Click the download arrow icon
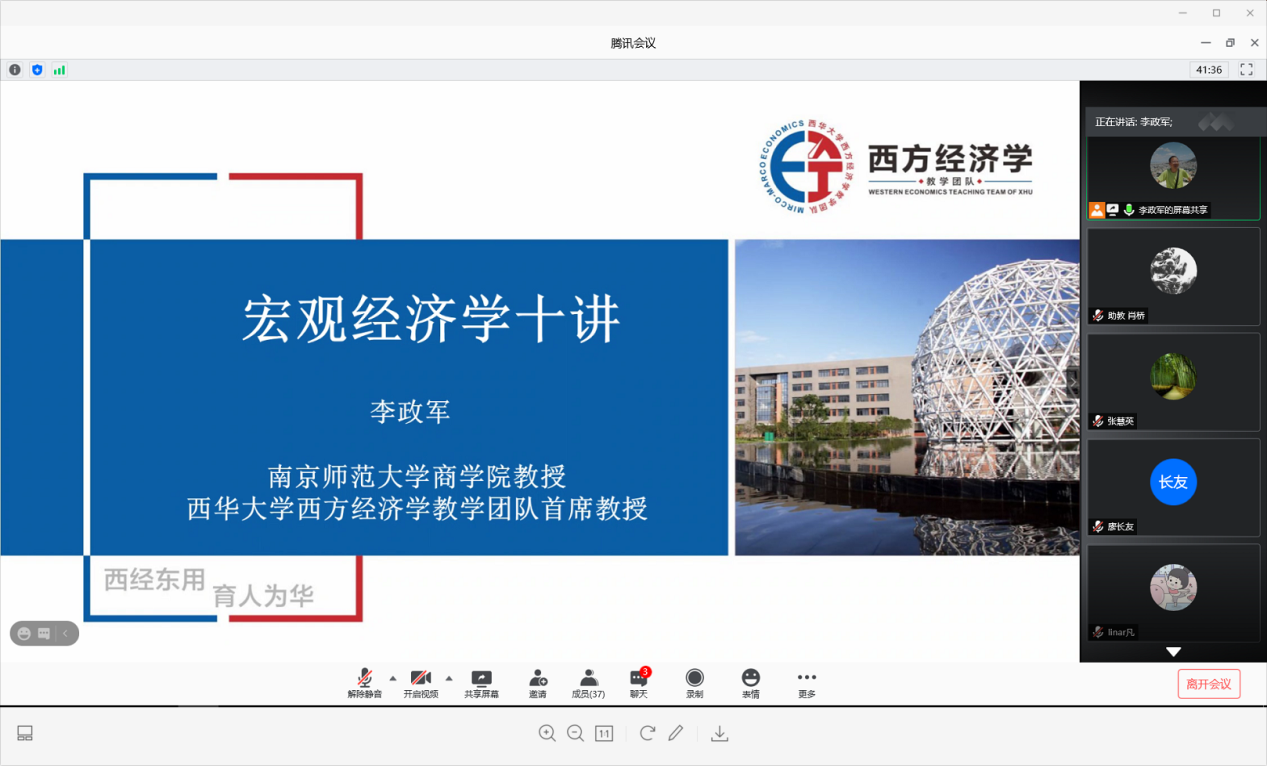This screenshot has width=1267, height=766. [x=719, y=733]
